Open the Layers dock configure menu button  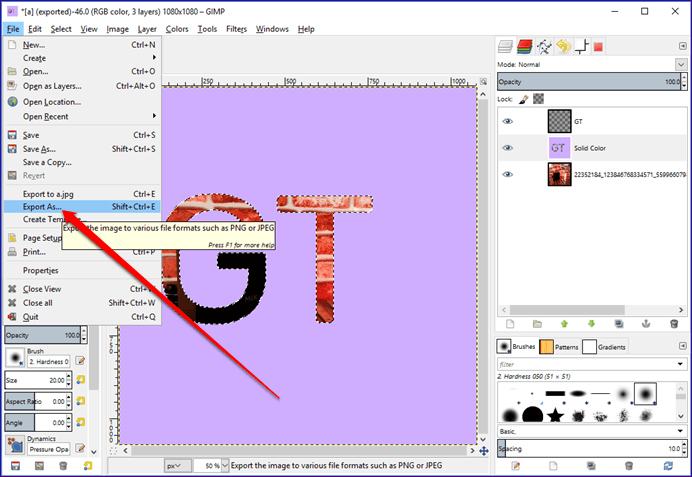pyautogui.click(x=682, y=46)
